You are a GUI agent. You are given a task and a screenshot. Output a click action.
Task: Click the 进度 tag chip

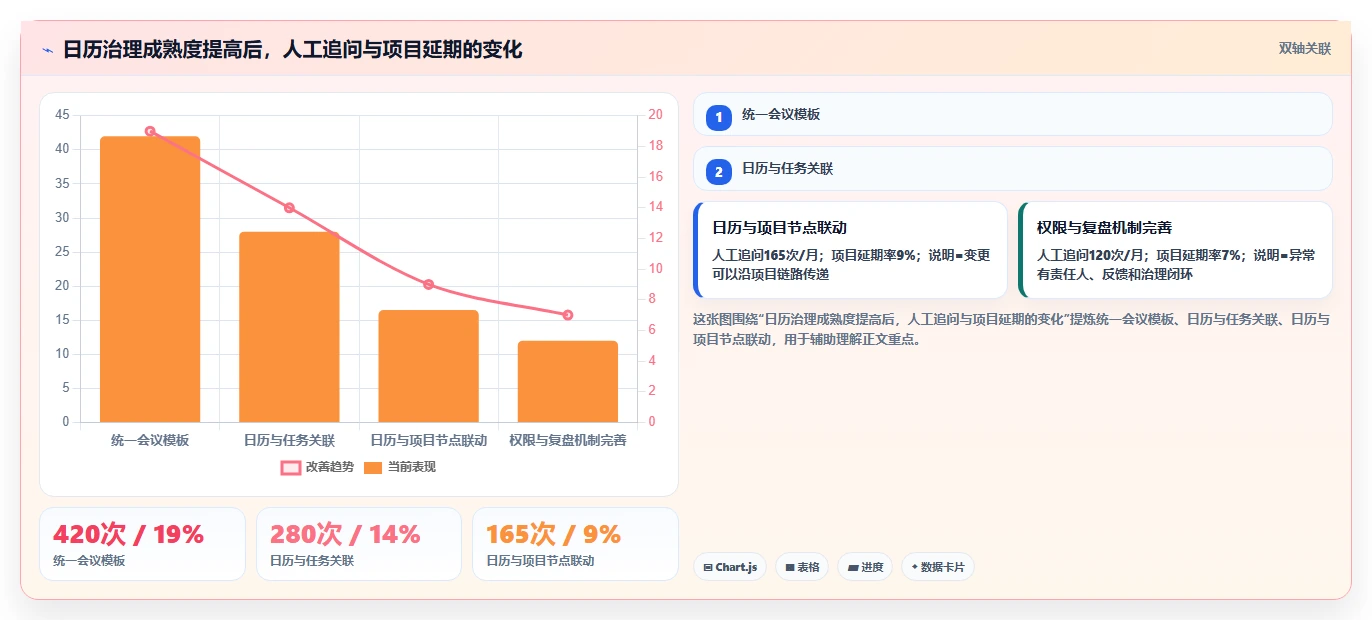(x=865, y=567)
